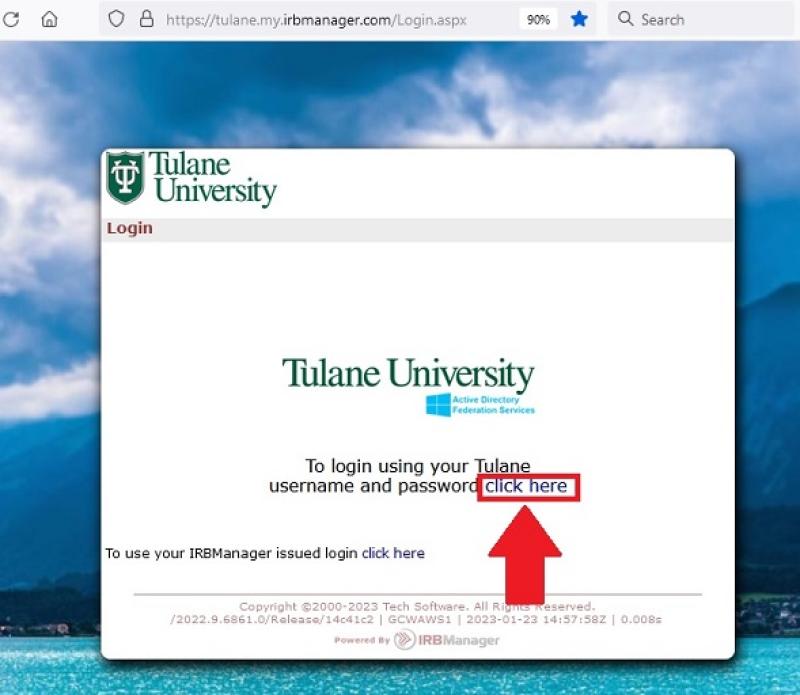Click the magnifier icon in Search box
Viewport: 800px width, 695px height.
point(625,19)
